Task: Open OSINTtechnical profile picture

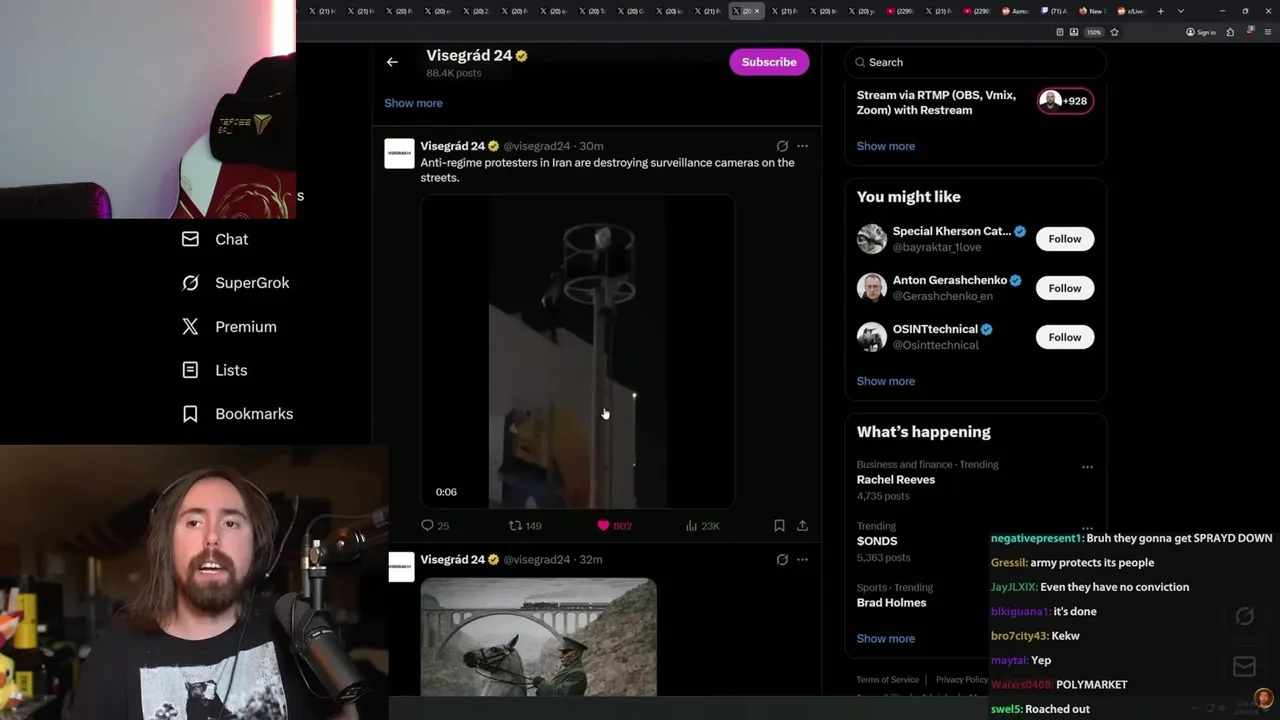Action: tap(871, 337)
